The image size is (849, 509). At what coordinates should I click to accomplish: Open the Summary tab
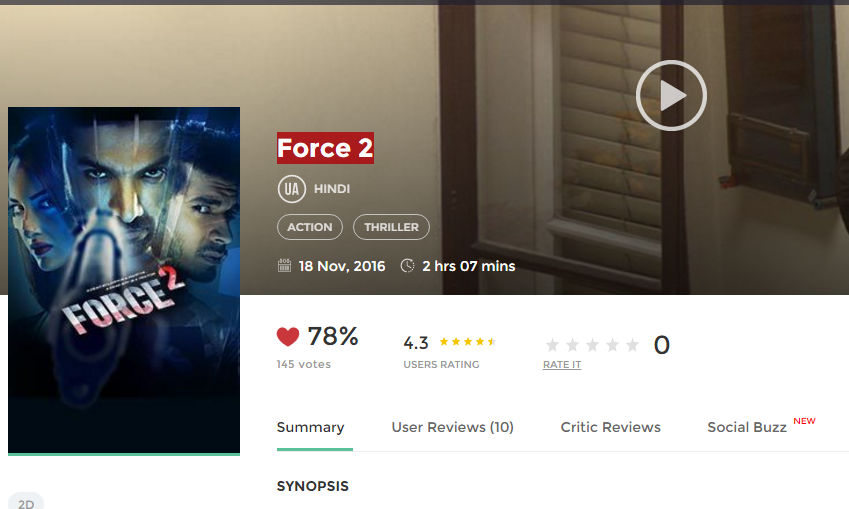pos(310,427)
